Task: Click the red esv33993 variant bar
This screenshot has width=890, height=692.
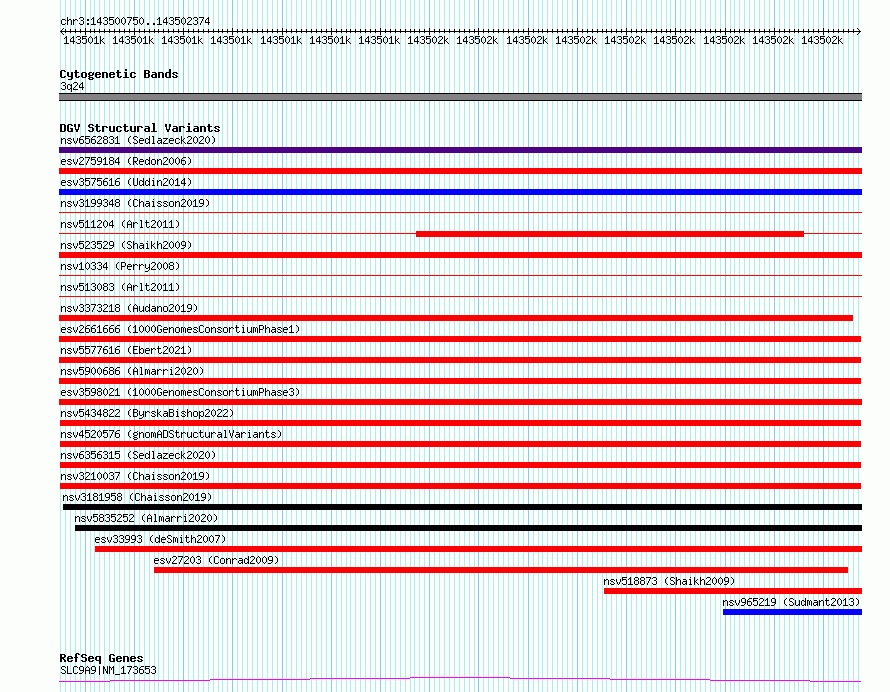Action: [478, 549]
